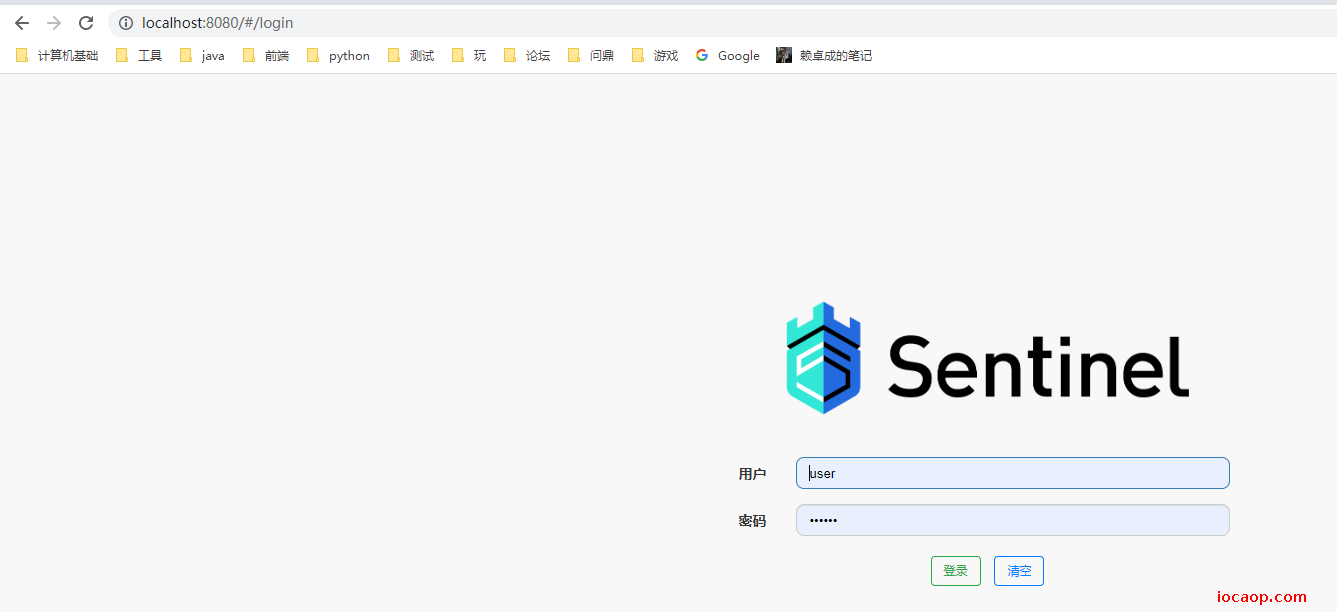Open the 论坛 bookmark folder
The width and height of the screenshot is (1337, 612).
pos(527,56)
